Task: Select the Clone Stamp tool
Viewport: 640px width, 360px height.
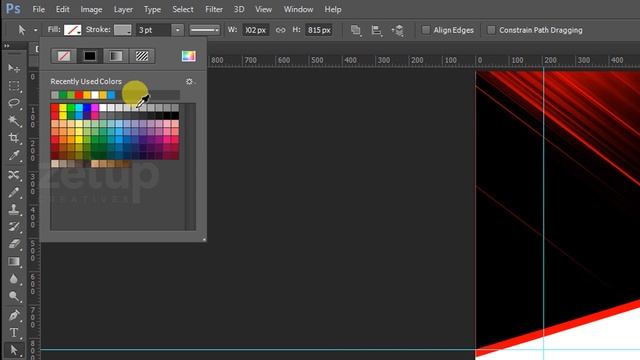Action: pos(14,210)
